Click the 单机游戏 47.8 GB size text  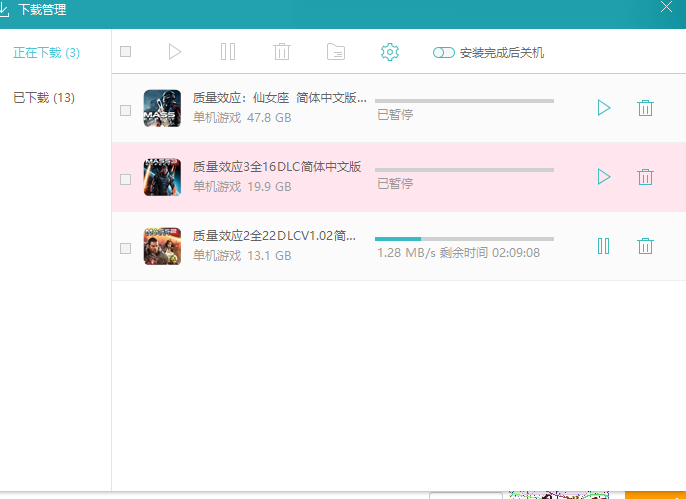(x=242, y=118)
